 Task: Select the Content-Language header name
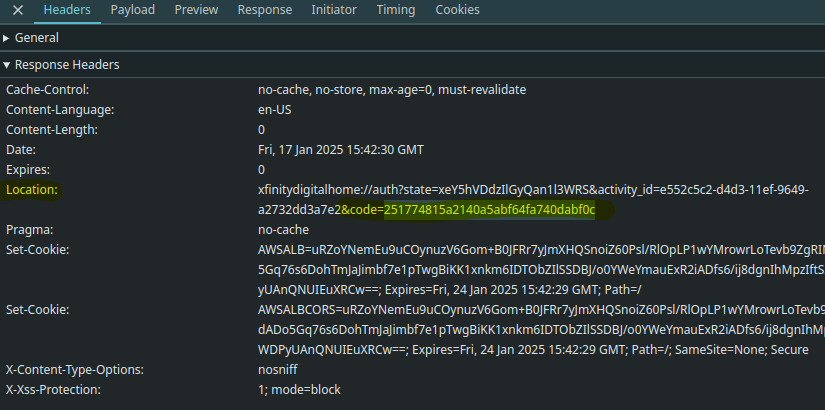click(x=60, y=110)
